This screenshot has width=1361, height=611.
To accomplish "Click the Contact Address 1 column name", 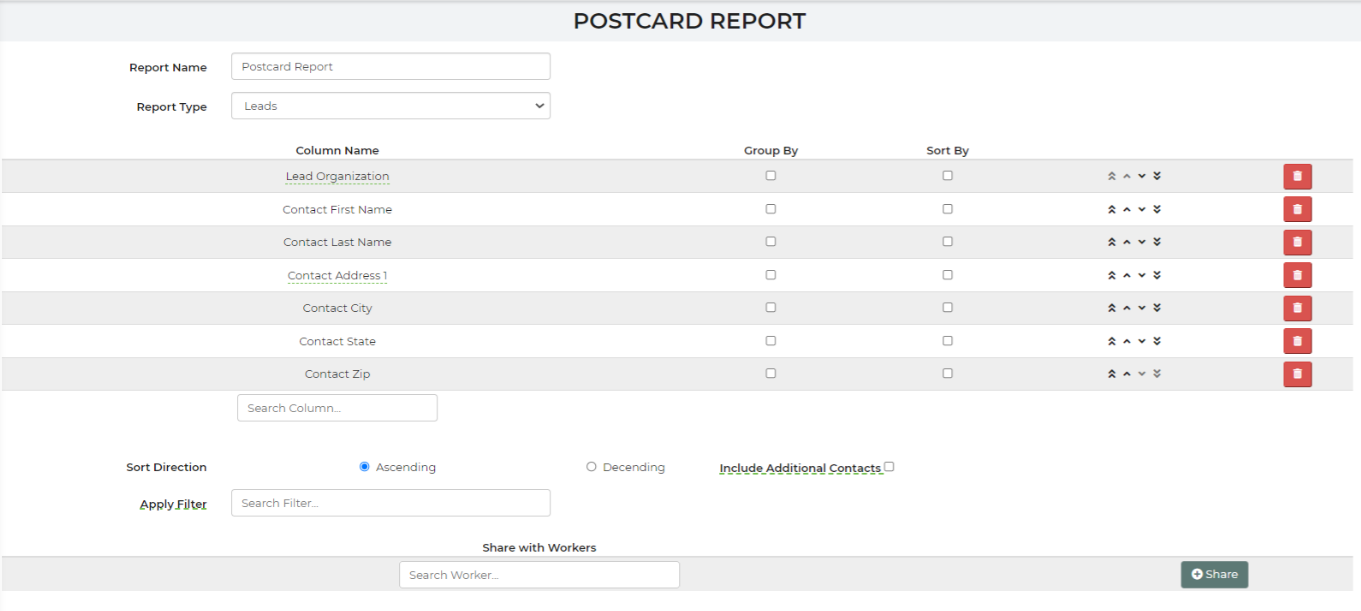I will pyautogui.click(x=337, y=275).
